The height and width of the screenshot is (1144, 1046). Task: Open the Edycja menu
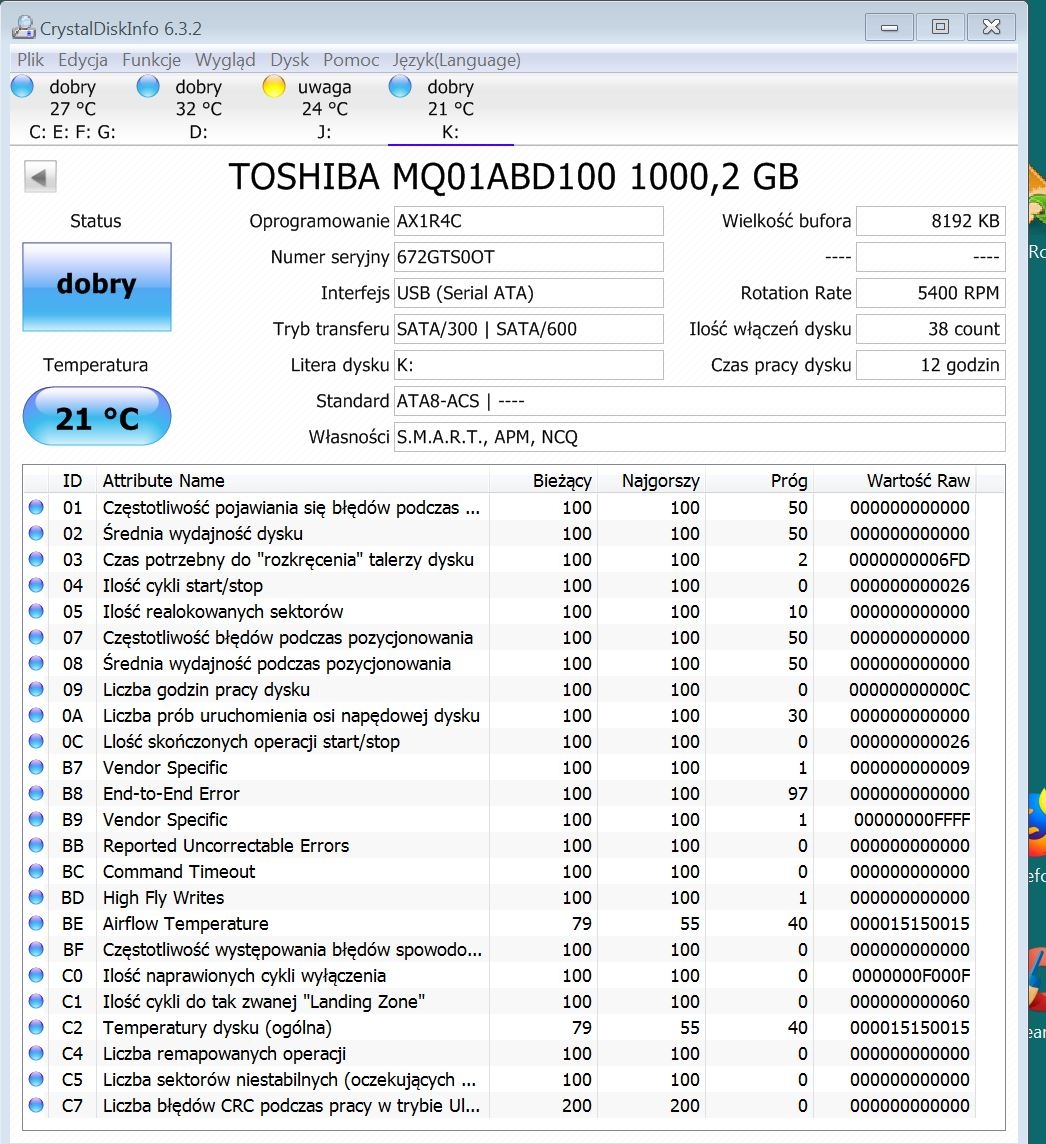click(x=83, y=60)
